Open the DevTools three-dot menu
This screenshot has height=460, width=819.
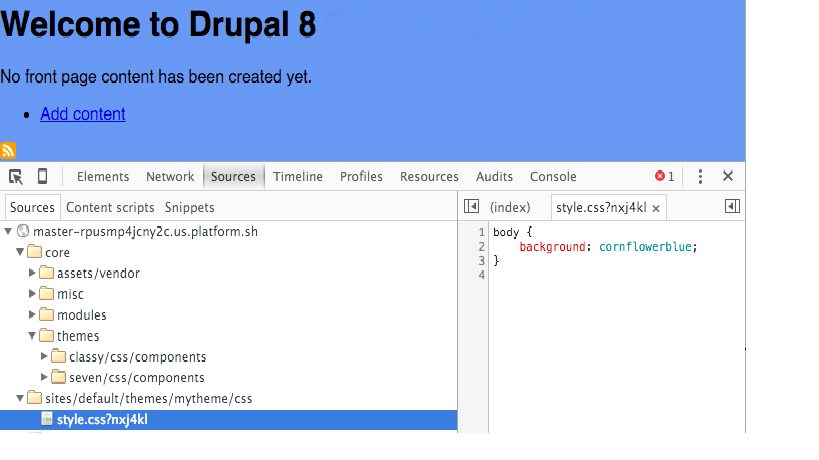(700, 176)
